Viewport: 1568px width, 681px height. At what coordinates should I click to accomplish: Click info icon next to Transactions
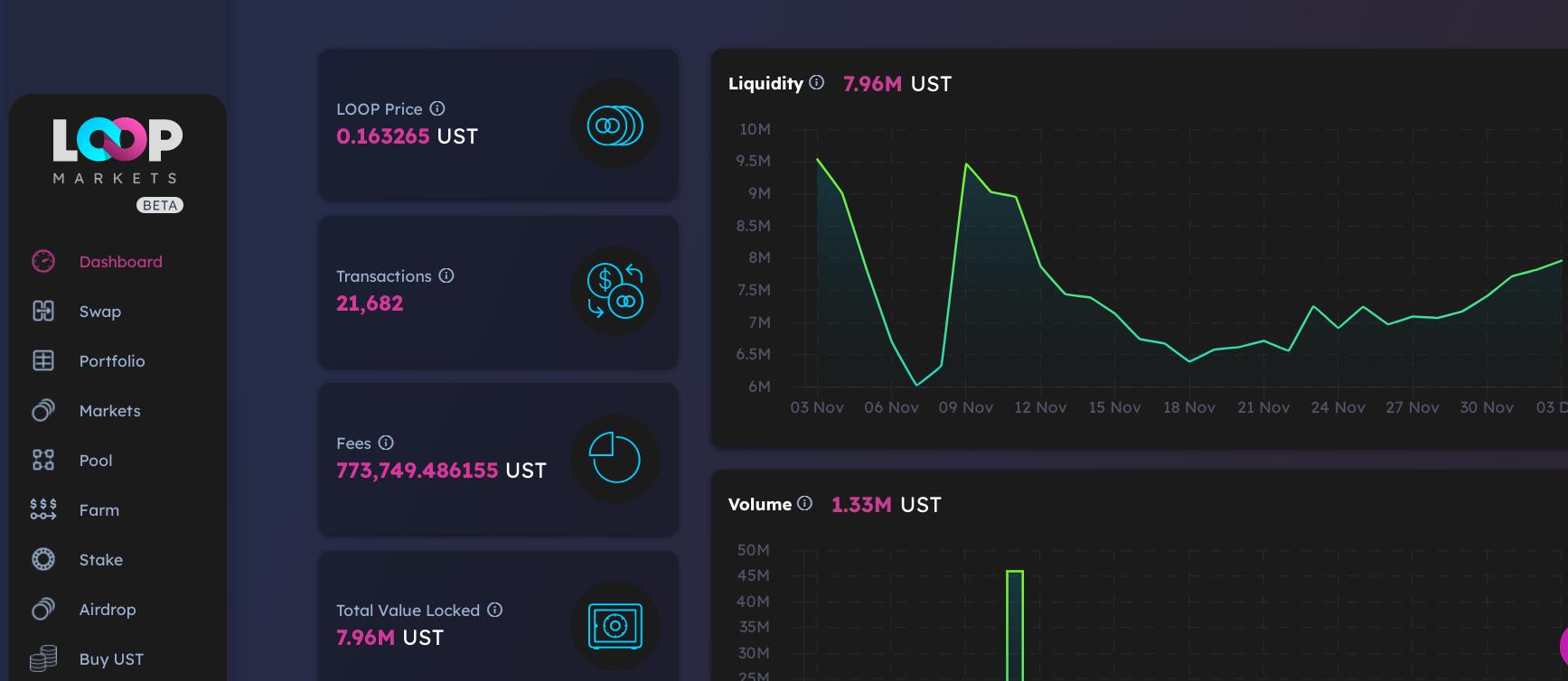pos(446,275)
